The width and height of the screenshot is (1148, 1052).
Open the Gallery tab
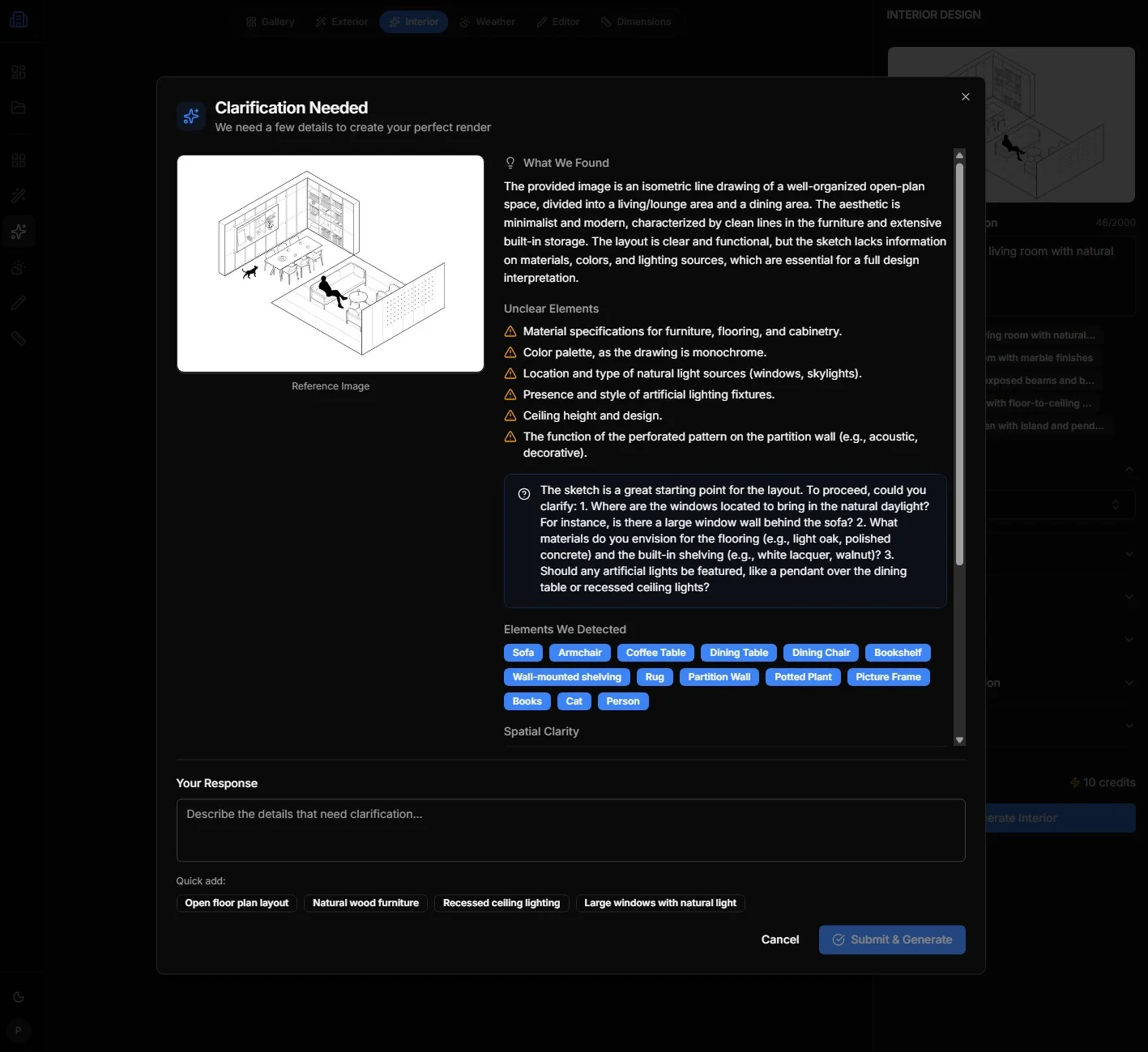pyautogui.click(x=270, y=21)
